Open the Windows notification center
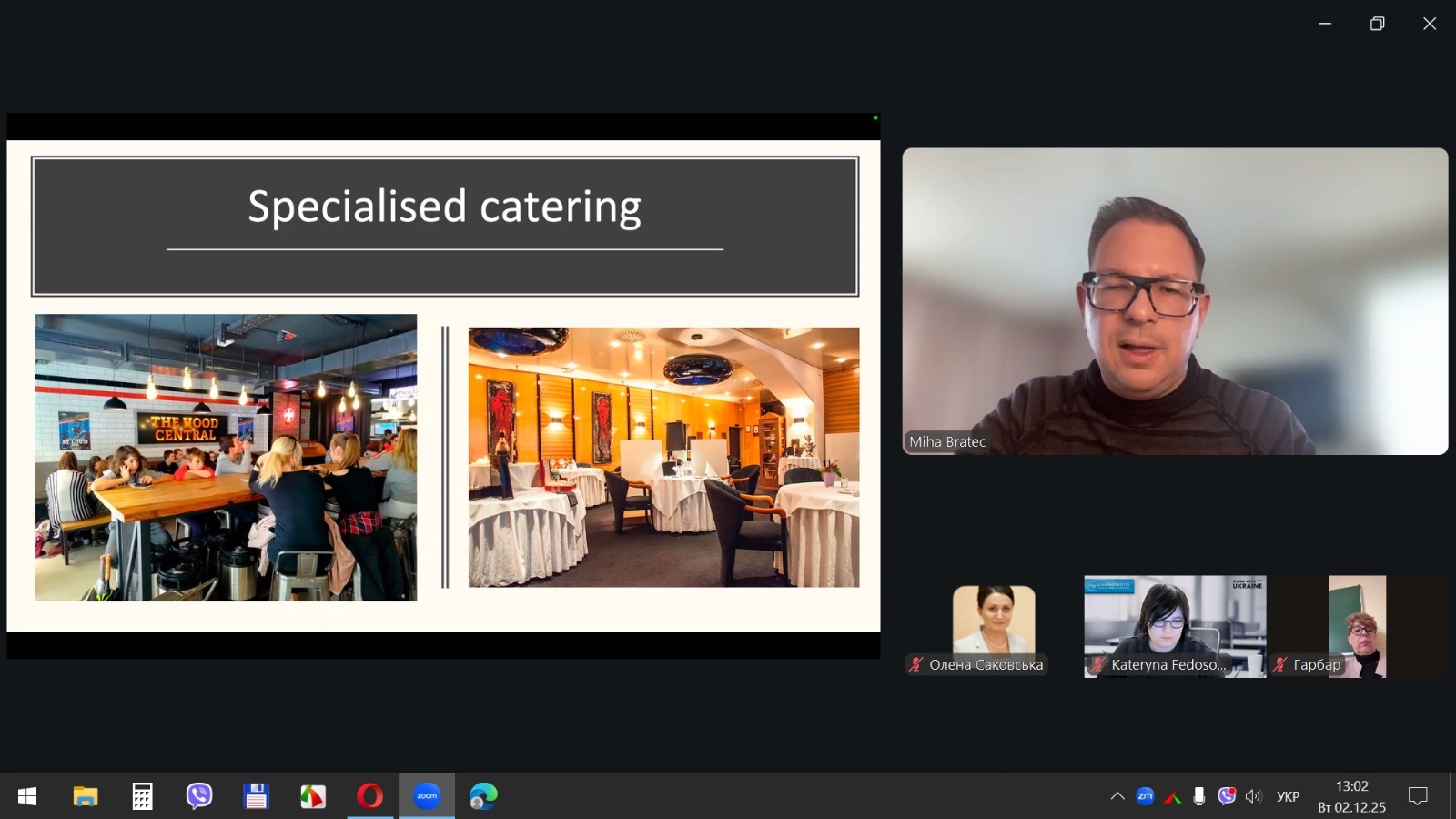Image resolution: width=1456 pixels, height=819 pixels. 1418,796
